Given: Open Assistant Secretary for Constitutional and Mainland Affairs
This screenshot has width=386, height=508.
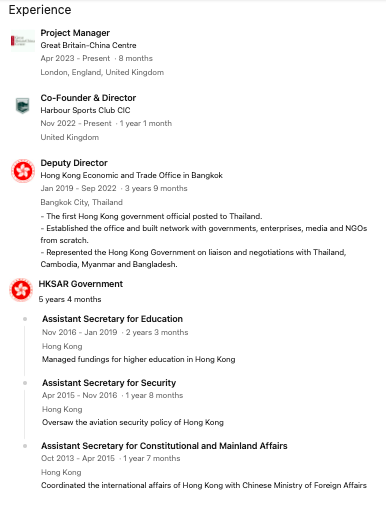Looking at the screenshot, I should [x=164, y=446].
